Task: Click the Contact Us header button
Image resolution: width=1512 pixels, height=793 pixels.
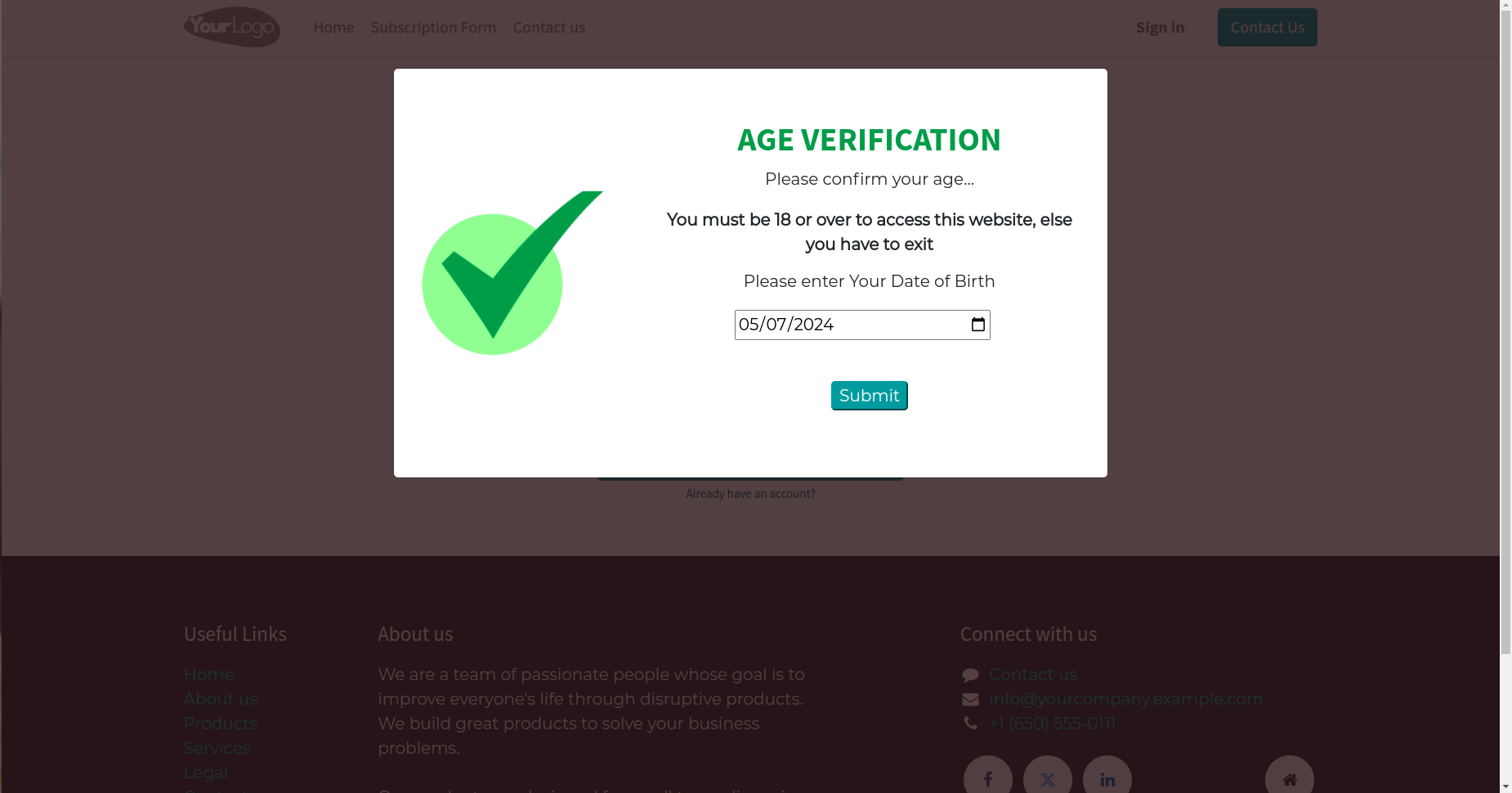Action: coord(1267,27)
